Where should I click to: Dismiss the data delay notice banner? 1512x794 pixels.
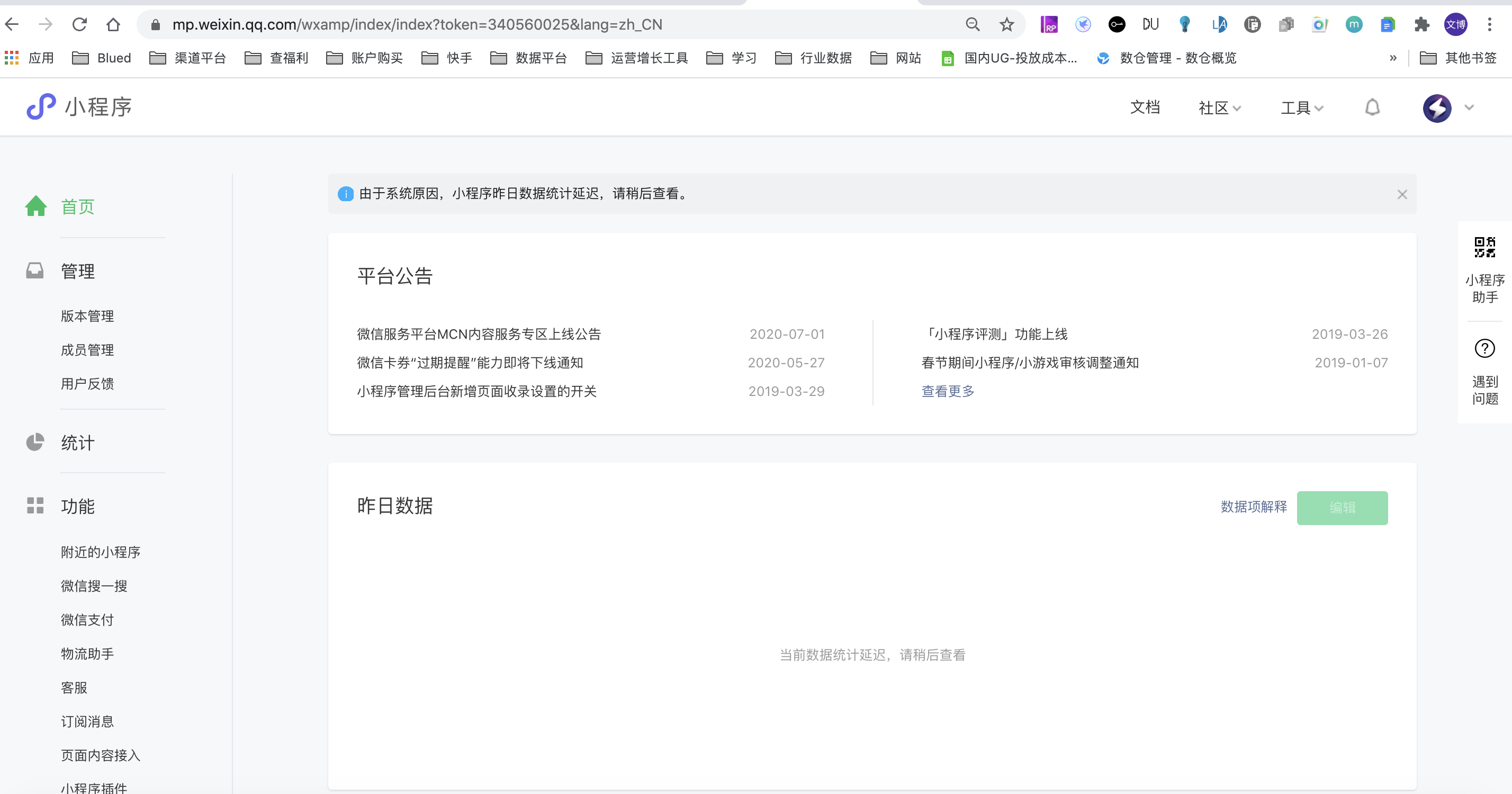coord(1402,194)
